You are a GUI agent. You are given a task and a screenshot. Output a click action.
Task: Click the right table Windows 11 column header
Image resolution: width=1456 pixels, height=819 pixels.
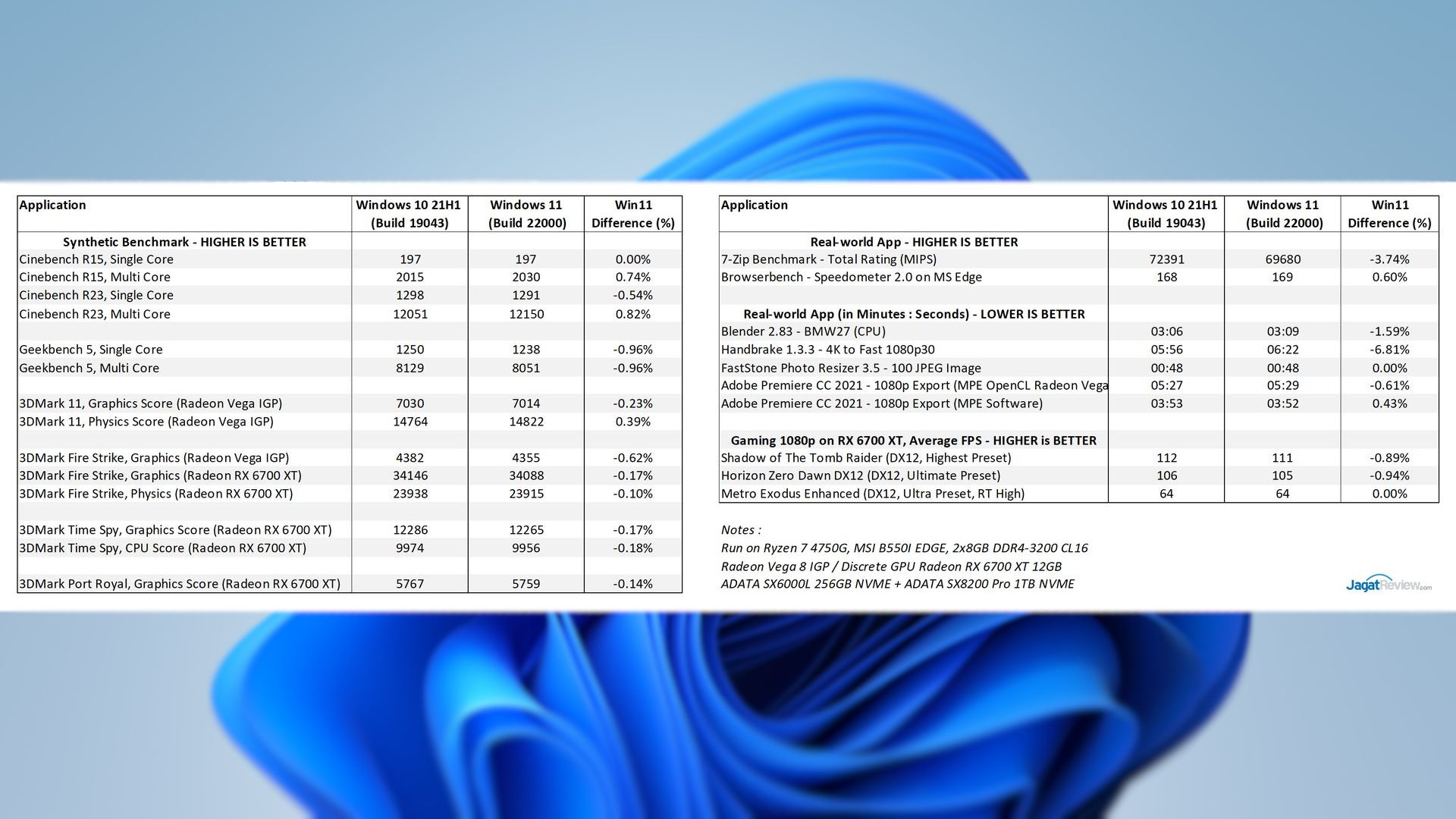tap(1282, 214)
